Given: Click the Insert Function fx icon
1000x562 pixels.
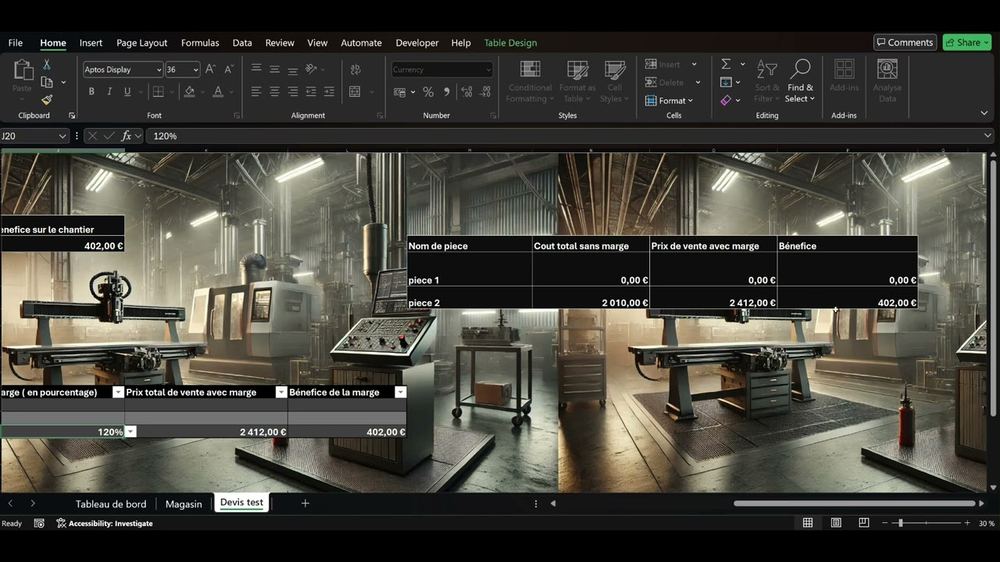Looking at the screenshot, I should point(126,136).
